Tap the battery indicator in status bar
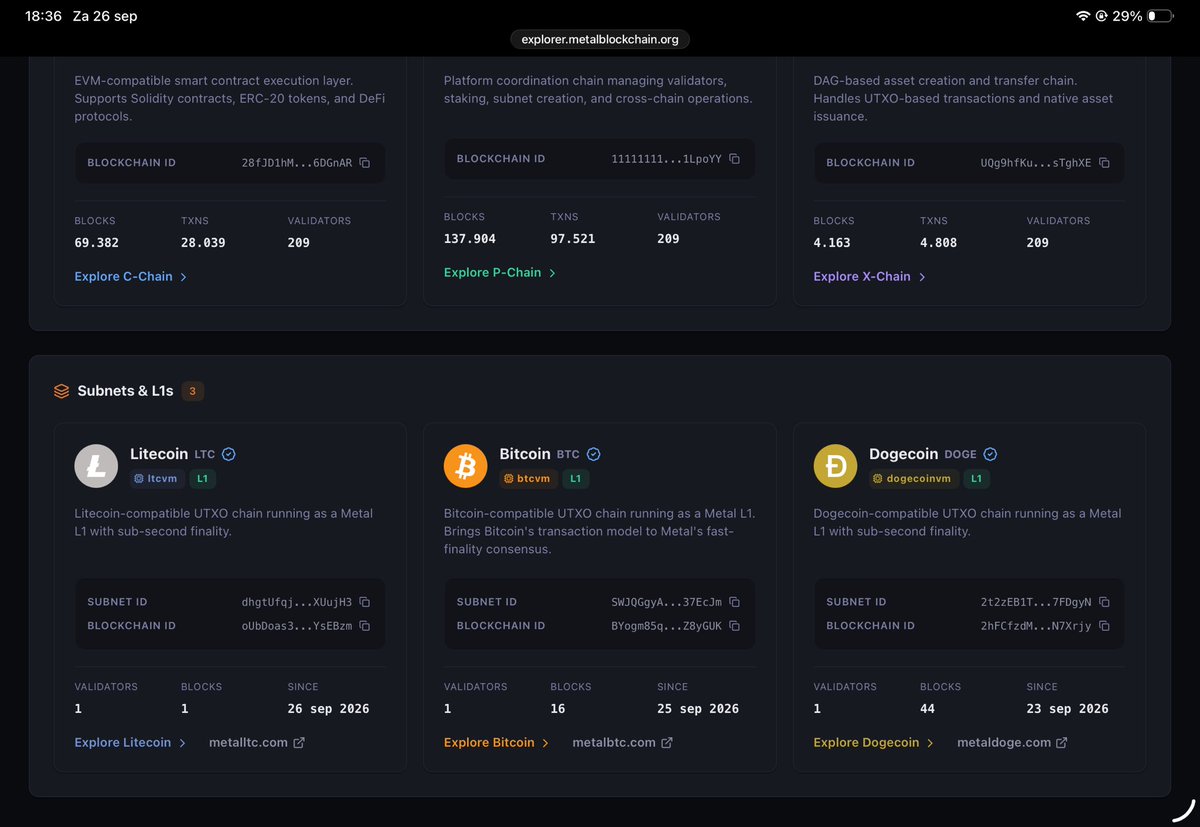Image resolution: width=1200 pixels, height=827 pixels. (x=1161, y=16)
